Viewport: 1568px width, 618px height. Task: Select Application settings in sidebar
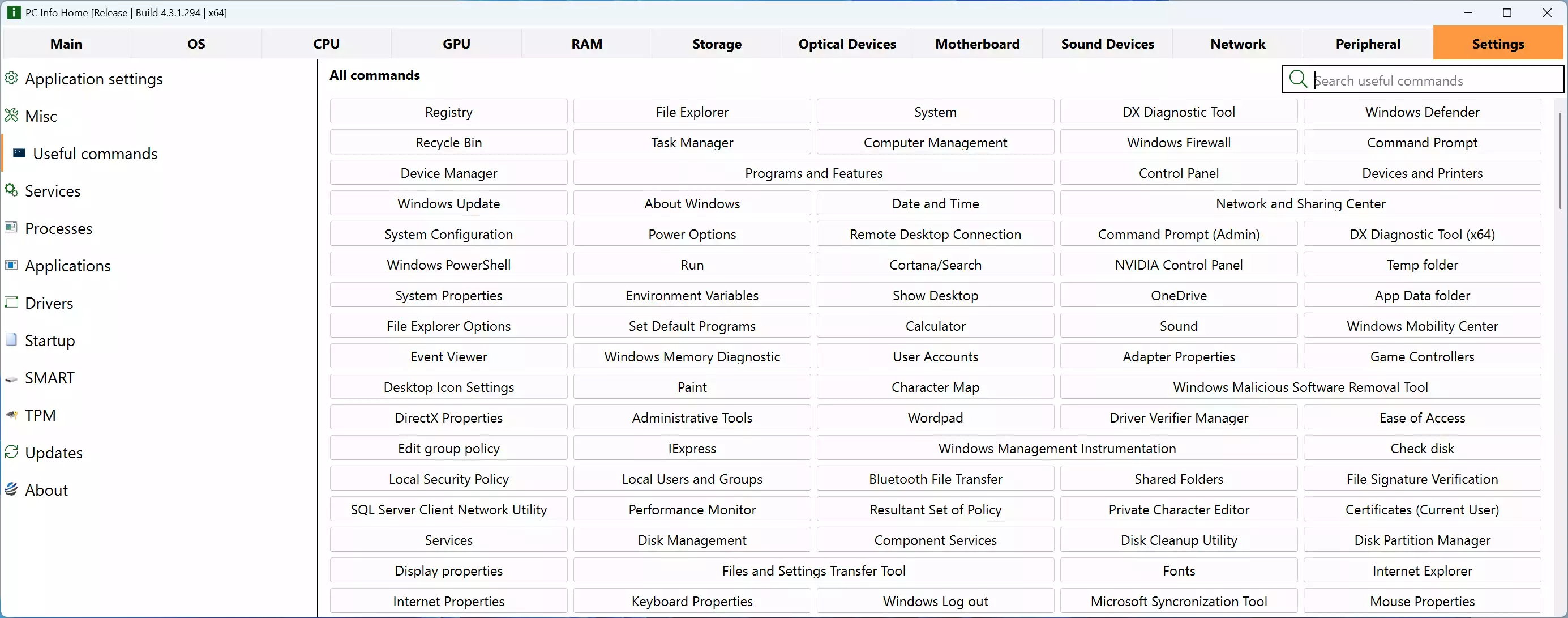[158, 78]
